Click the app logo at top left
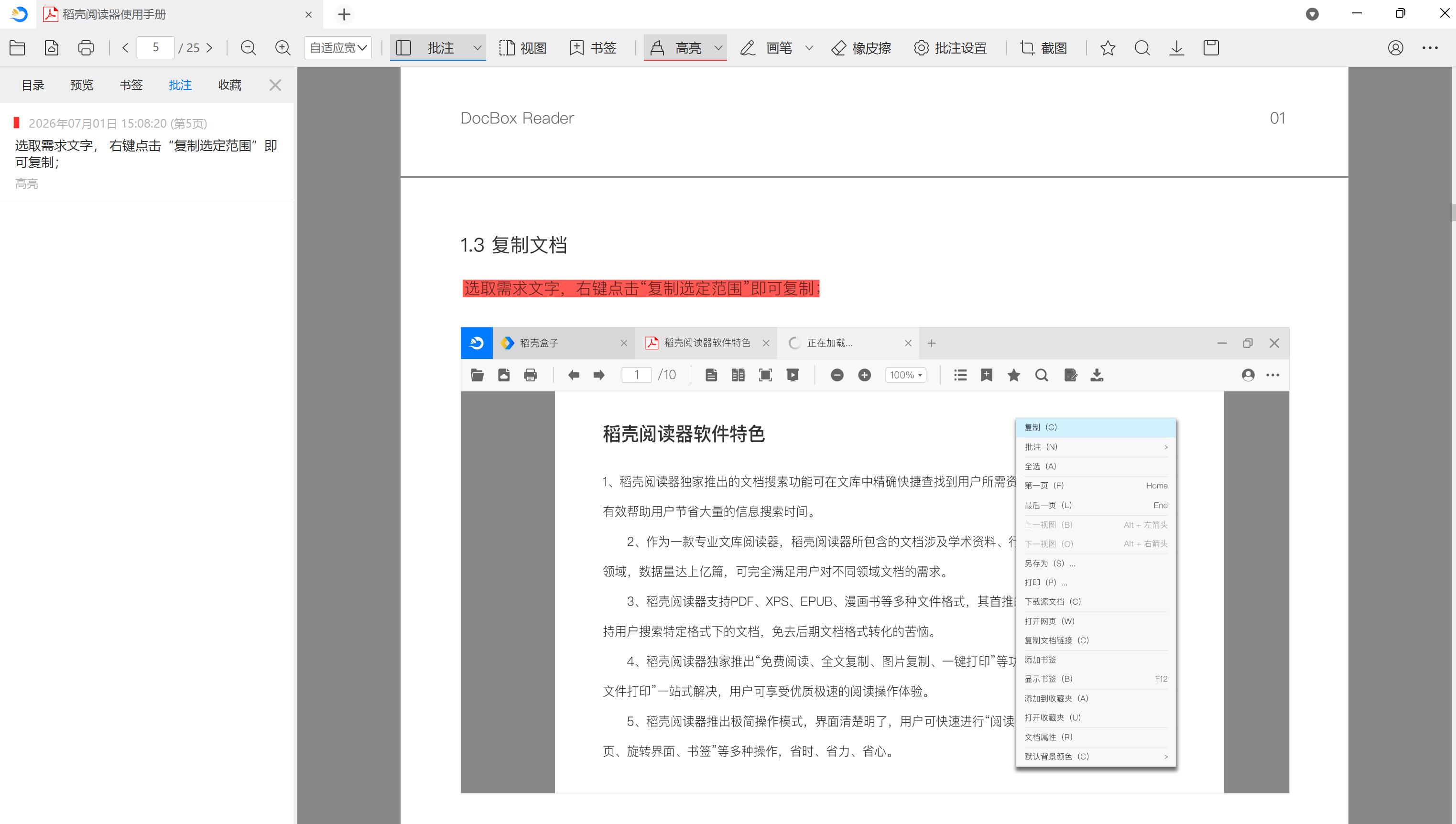This screenshot has width=1456, height=824. 19,14
